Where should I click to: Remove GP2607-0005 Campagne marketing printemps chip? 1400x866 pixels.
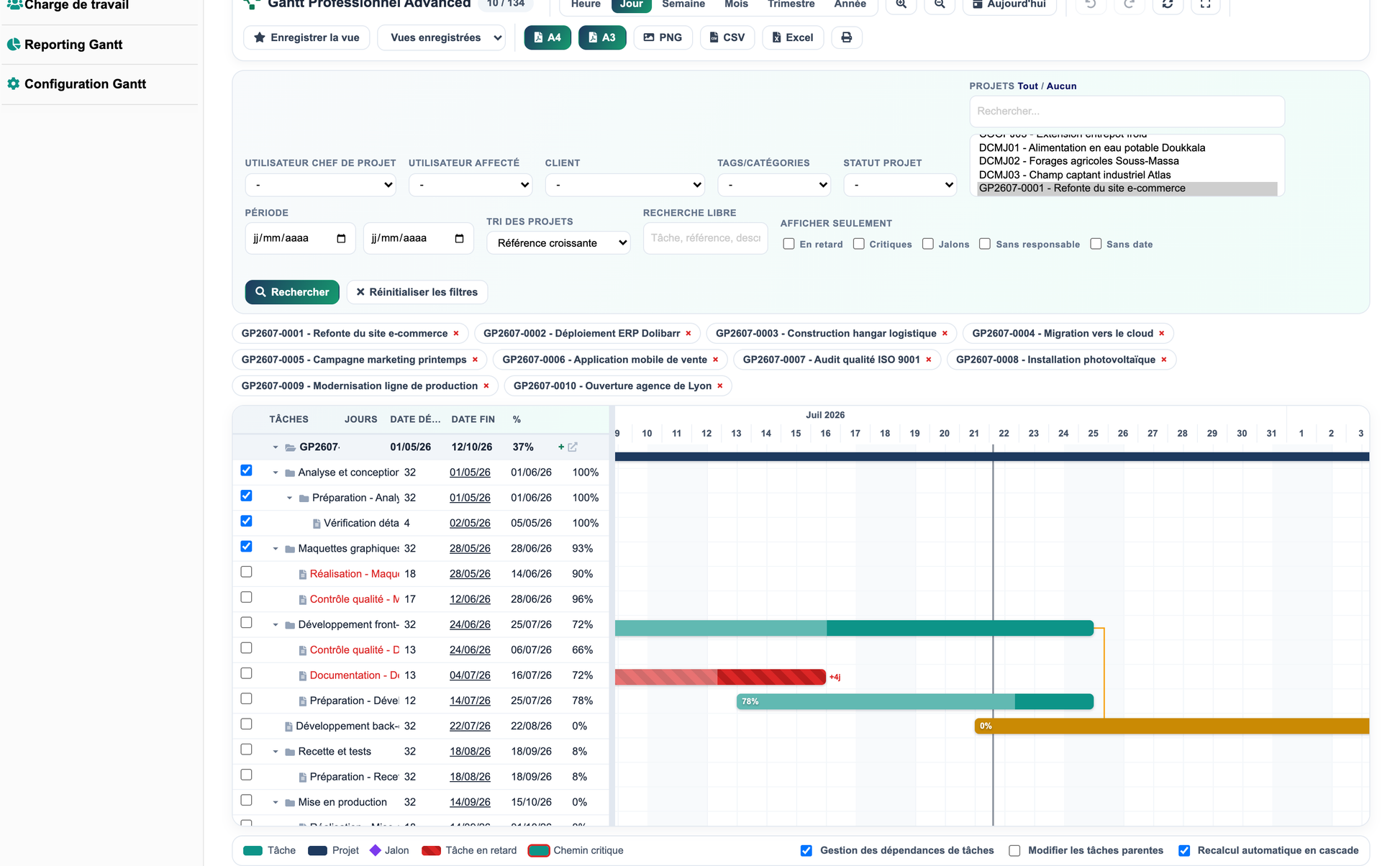pos(475,360)
